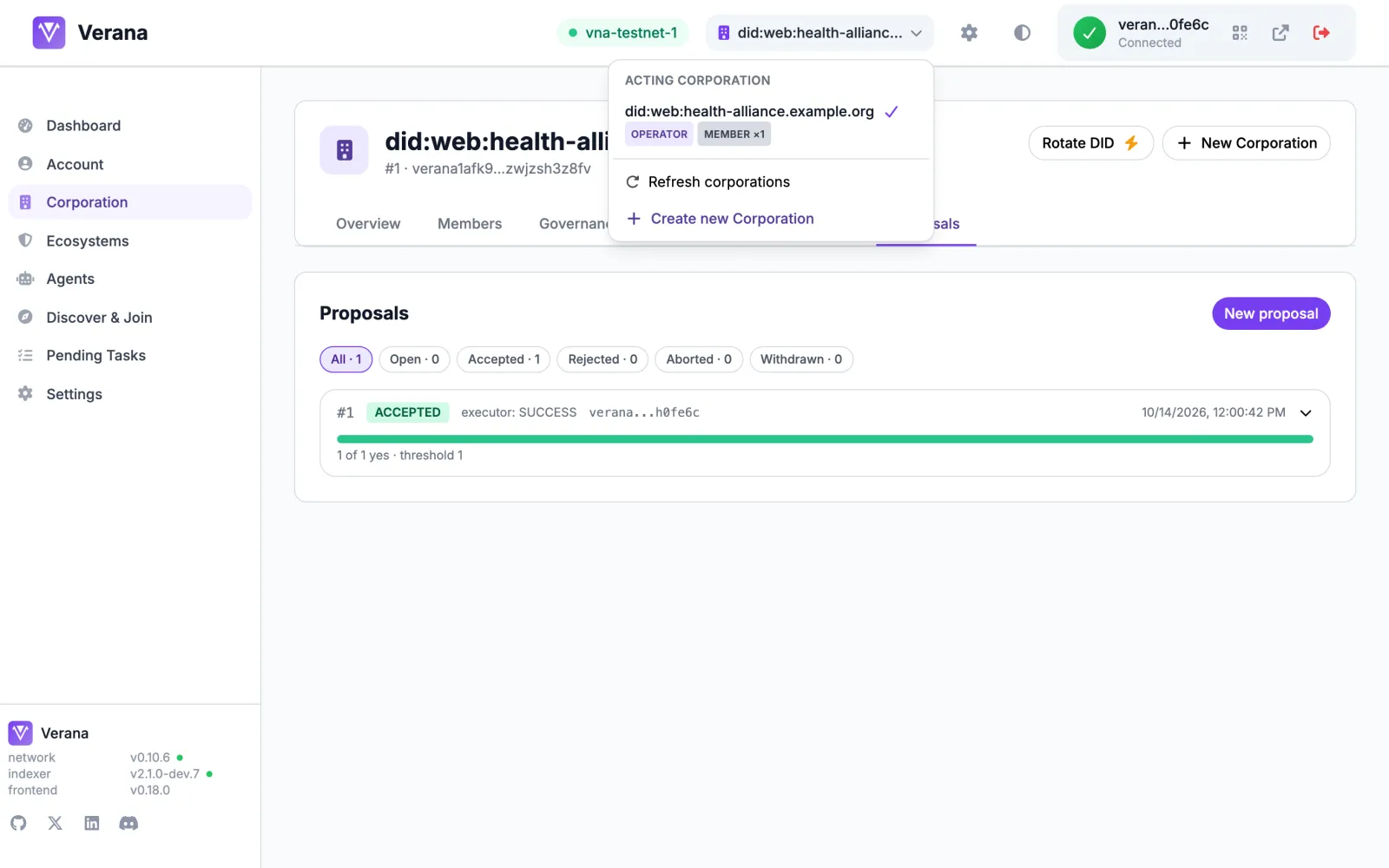Open settings gear icon in top bar
Viewport: 1389px width, 868px height.
pos(969,33)
